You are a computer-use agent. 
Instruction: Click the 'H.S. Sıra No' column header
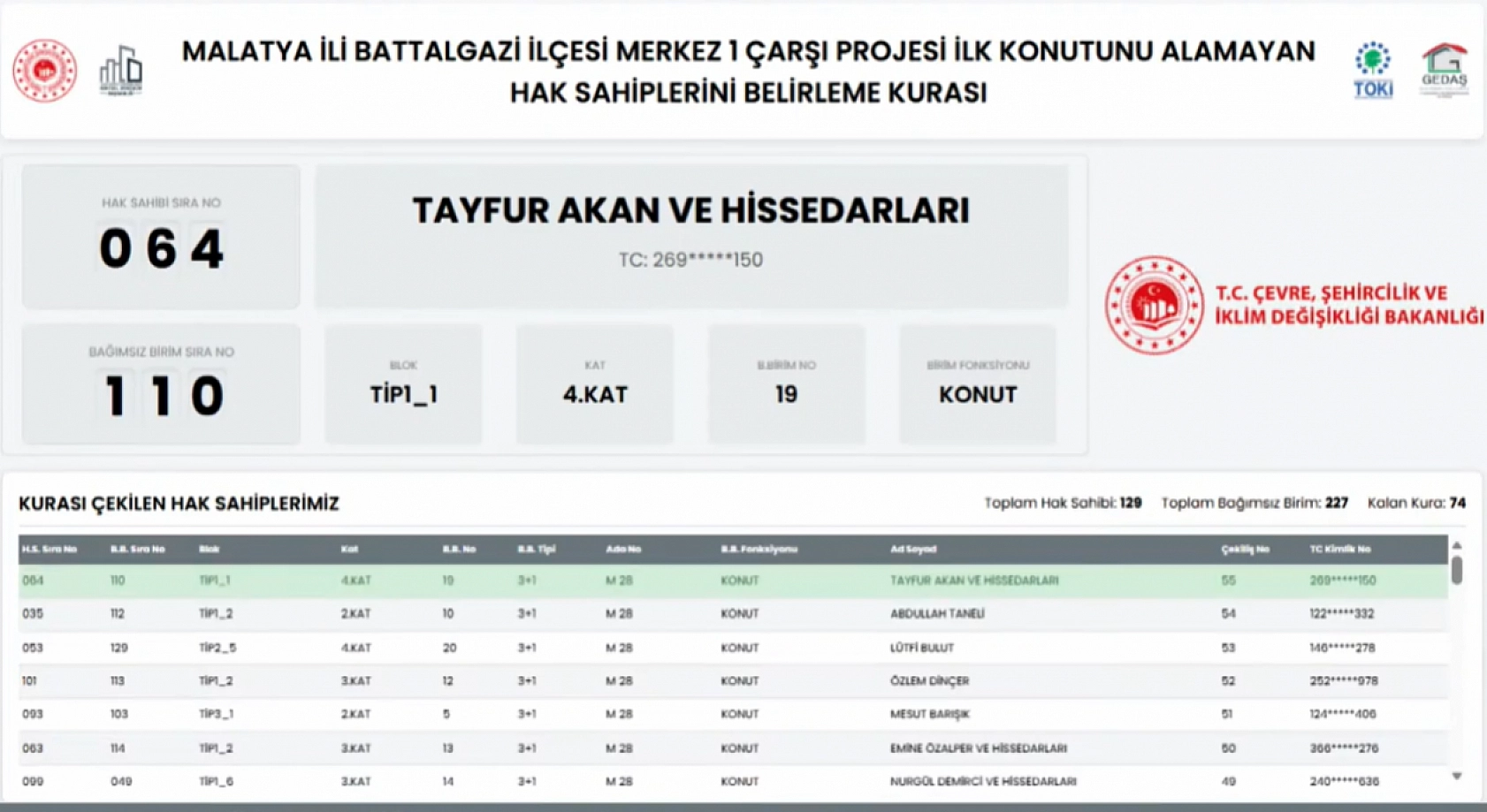(x=50, y=549)
